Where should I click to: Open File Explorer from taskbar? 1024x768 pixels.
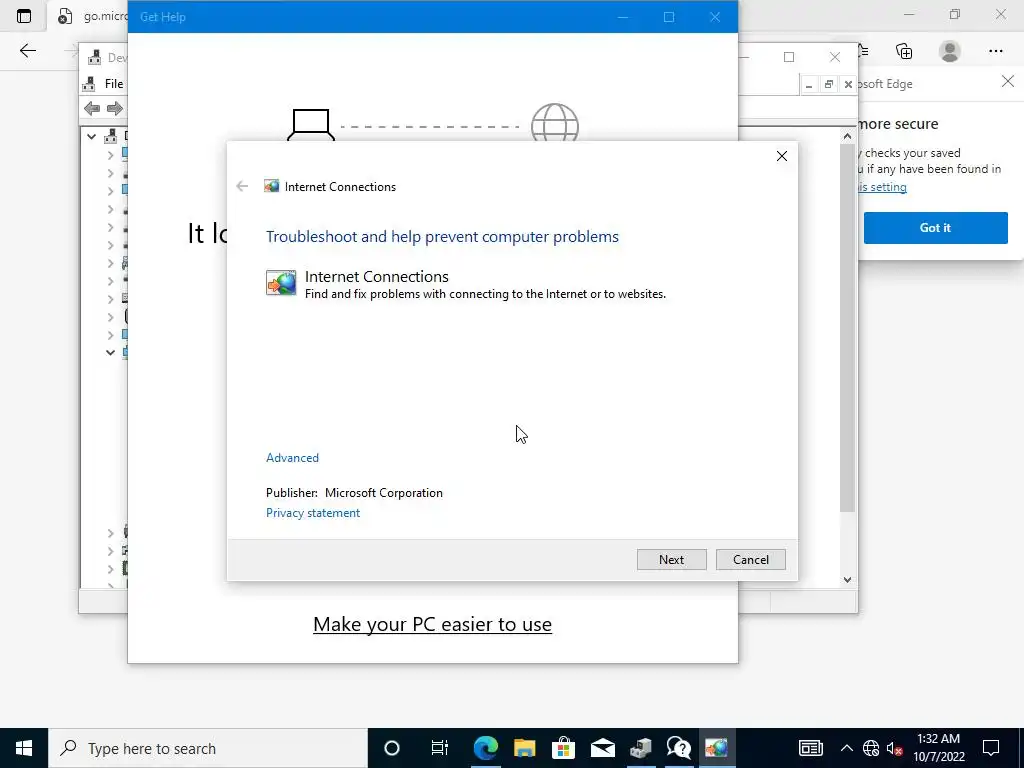pyautogui.click(x=524, y=748)
